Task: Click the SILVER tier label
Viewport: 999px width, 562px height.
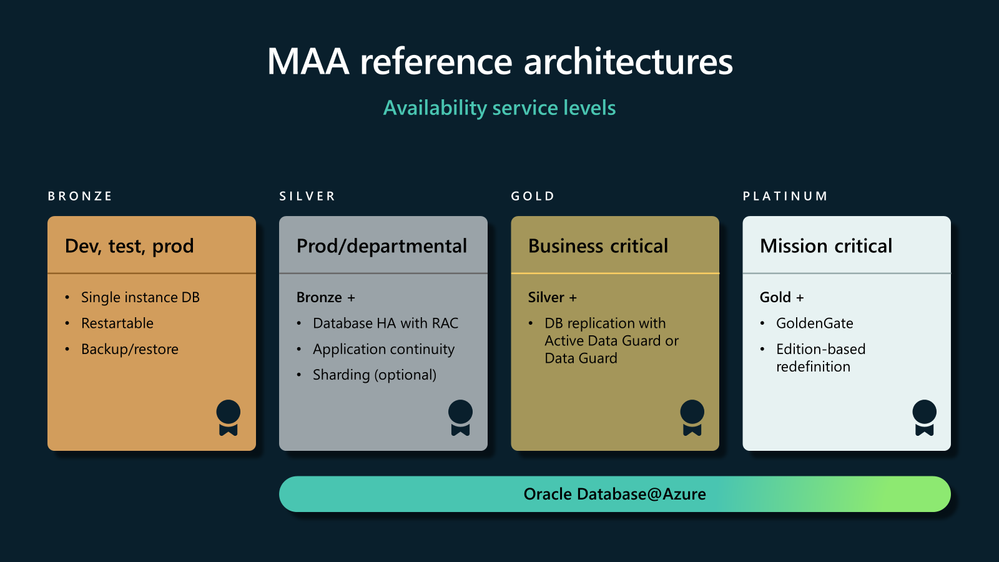Action: click(307, 196)
